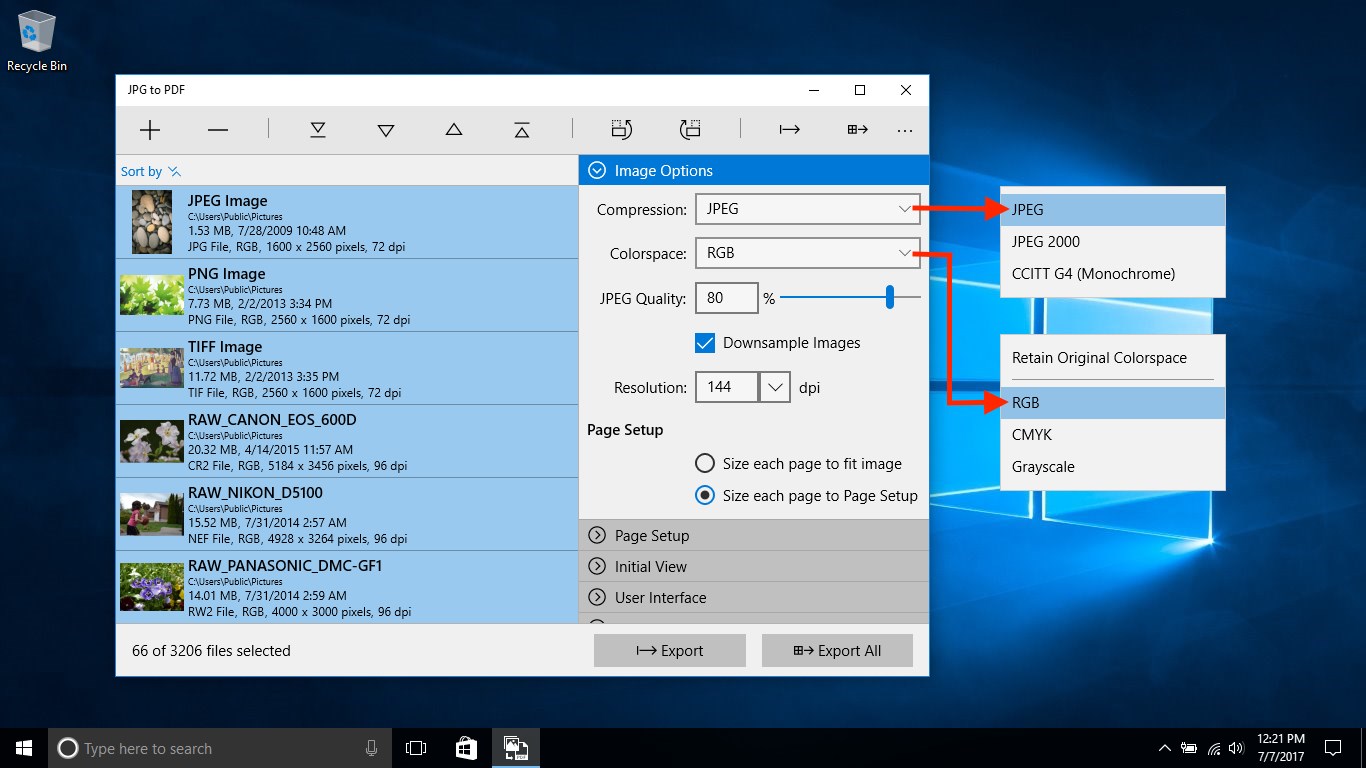Image resolution: width=1366 pixels, height=768 pixels.
Task: Select the RAW_CANON_EOS_600D thumbnail
Action: point(151,441)
